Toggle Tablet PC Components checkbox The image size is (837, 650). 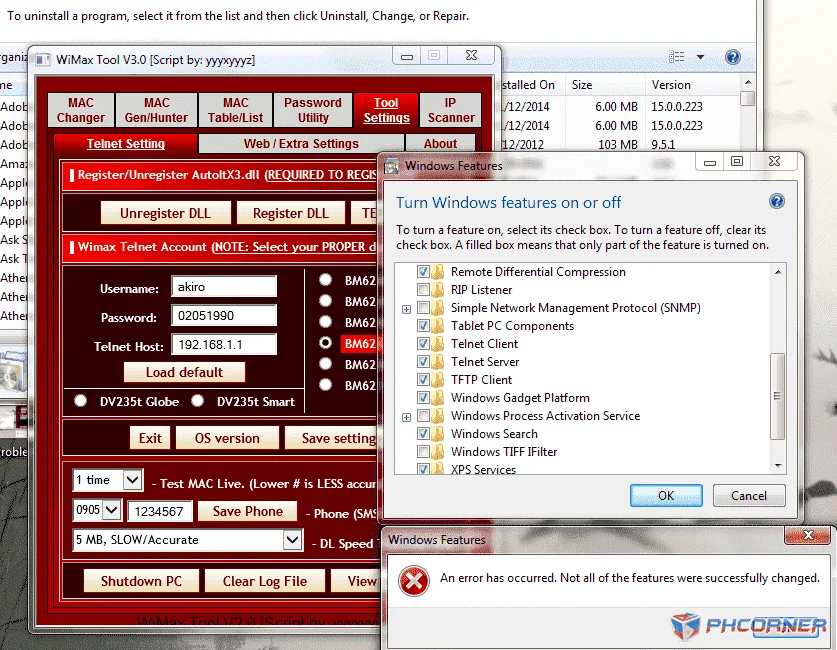pos(423,326)
